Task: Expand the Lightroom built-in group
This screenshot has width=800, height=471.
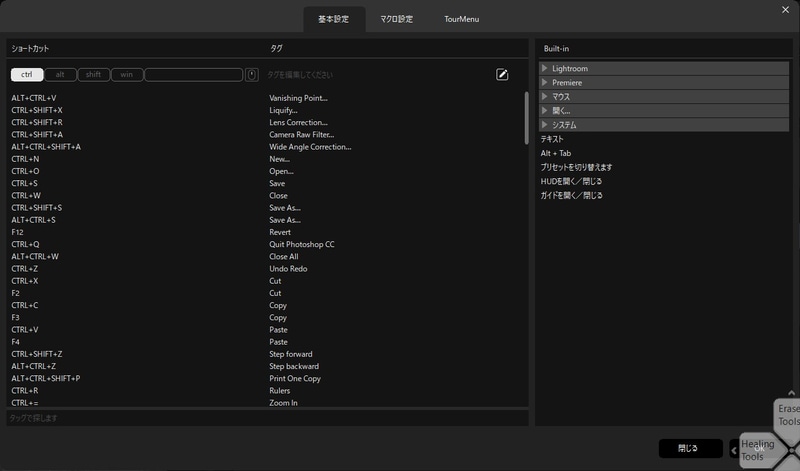Action: (x=664, y=68)
